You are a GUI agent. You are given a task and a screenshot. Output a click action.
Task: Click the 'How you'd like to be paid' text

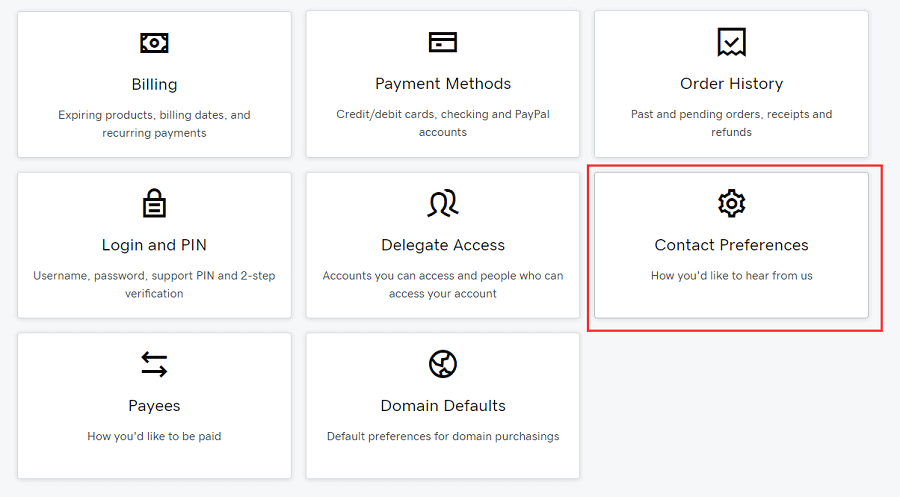(154, 436)
